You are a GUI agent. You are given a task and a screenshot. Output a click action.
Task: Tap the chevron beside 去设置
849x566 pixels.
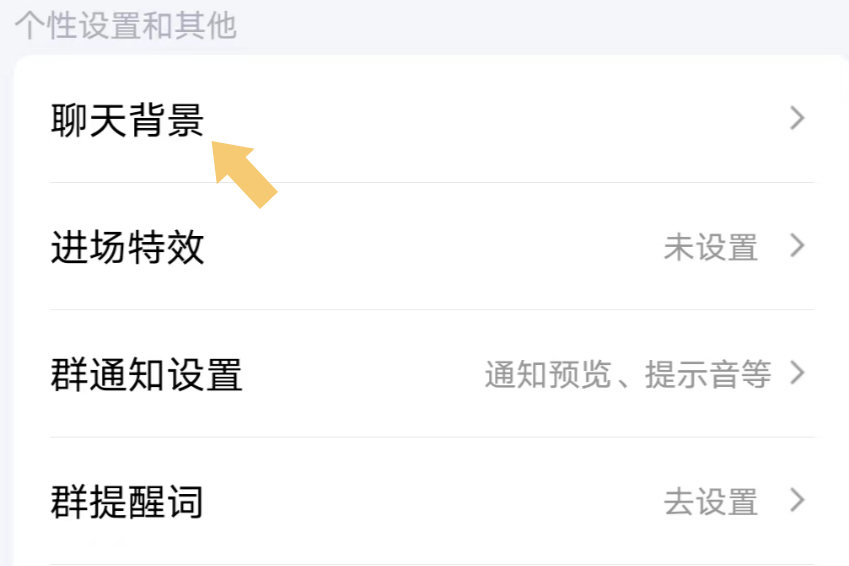click(x=797, y=500)
